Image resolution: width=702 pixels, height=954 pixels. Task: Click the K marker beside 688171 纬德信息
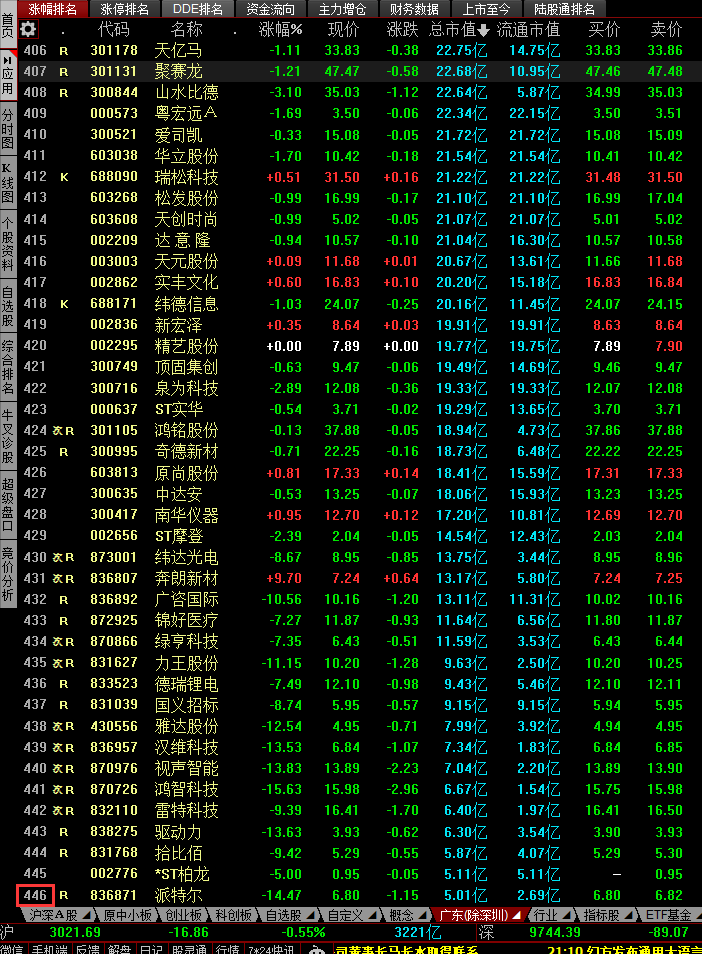(64, 304)
